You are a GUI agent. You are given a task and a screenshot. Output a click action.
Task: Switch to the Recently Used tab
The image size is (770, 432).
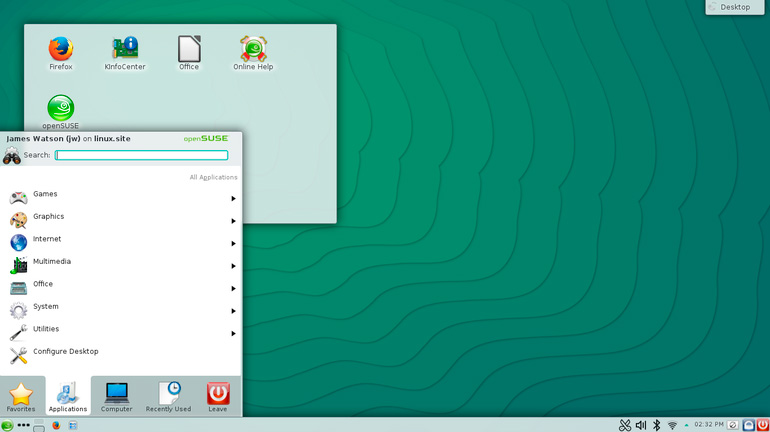168,397
